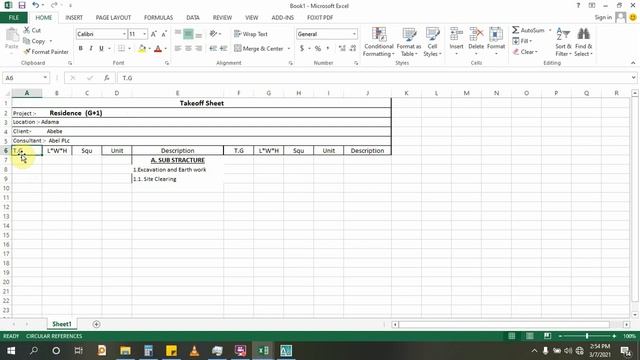Apply Comma Style format
The image size is (640, 360).
328,48
